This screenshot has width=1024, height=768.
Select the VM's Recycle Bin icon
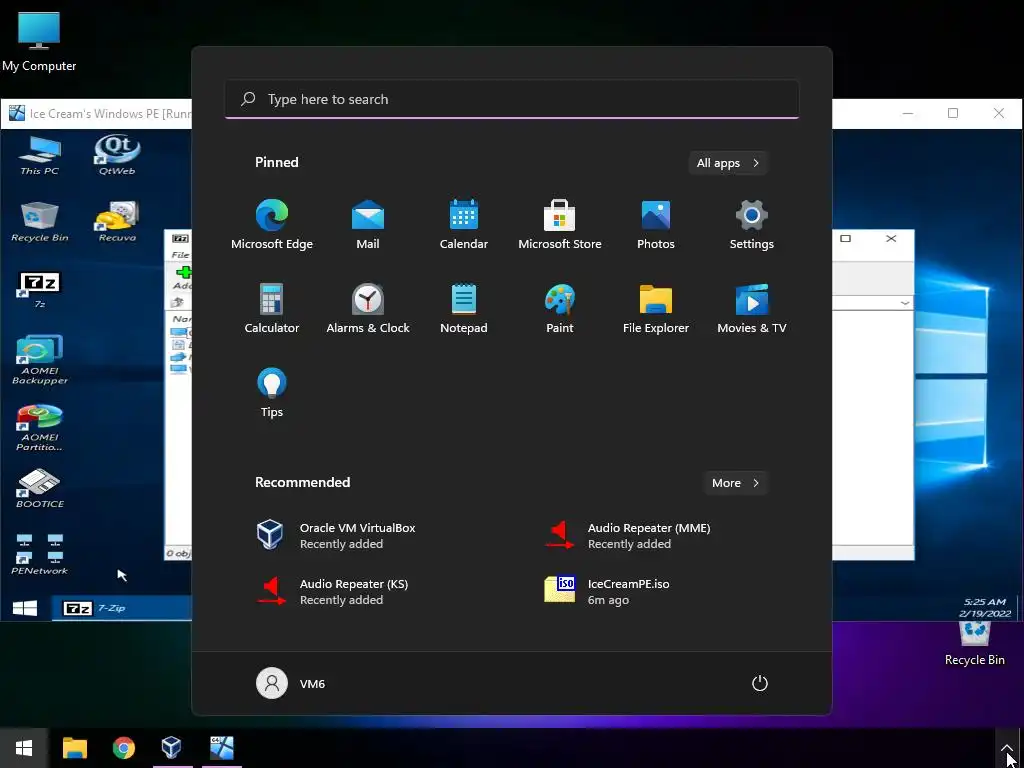point(40,222)
